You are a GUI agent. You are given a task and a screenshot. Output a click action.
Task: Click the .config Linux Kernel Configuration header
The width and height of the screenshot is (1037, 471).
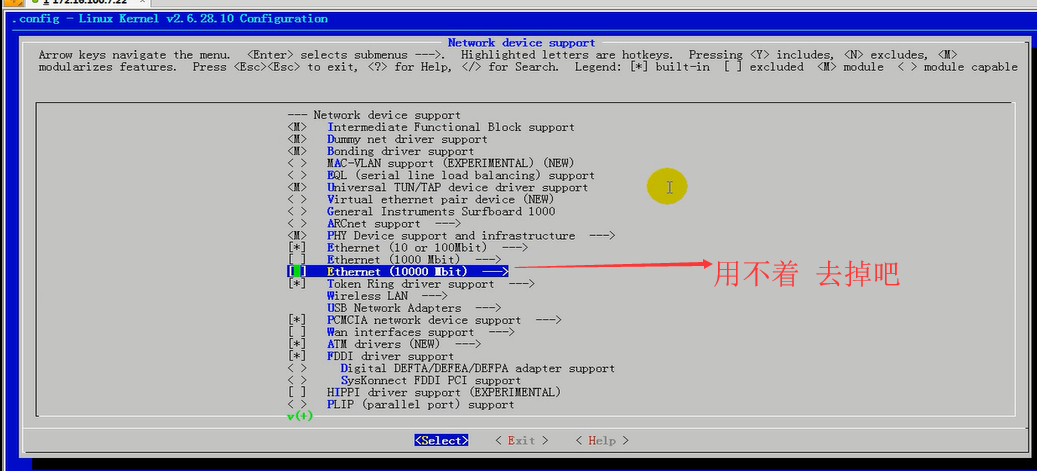click(169, 19)
